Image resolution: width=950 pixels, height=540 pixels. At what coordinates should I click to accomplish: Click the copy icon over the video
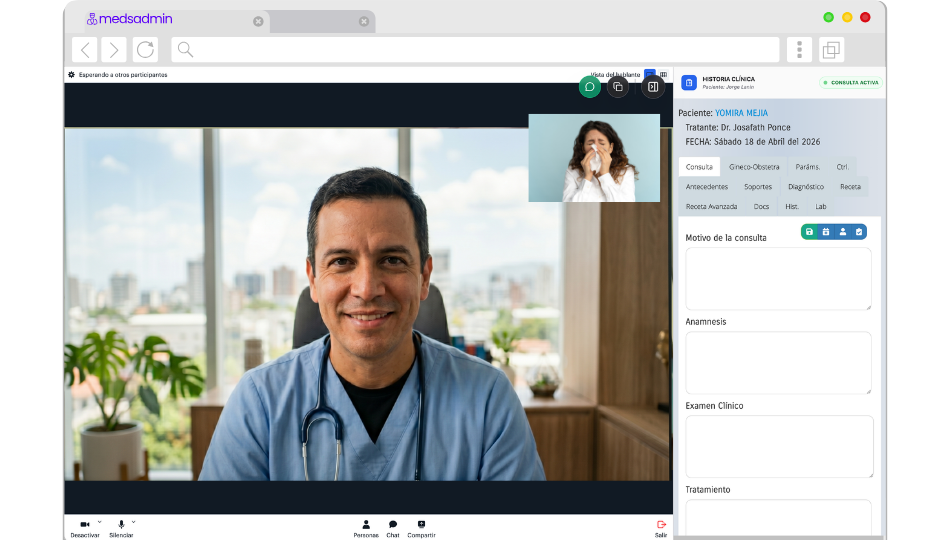[x=618, y=87]
